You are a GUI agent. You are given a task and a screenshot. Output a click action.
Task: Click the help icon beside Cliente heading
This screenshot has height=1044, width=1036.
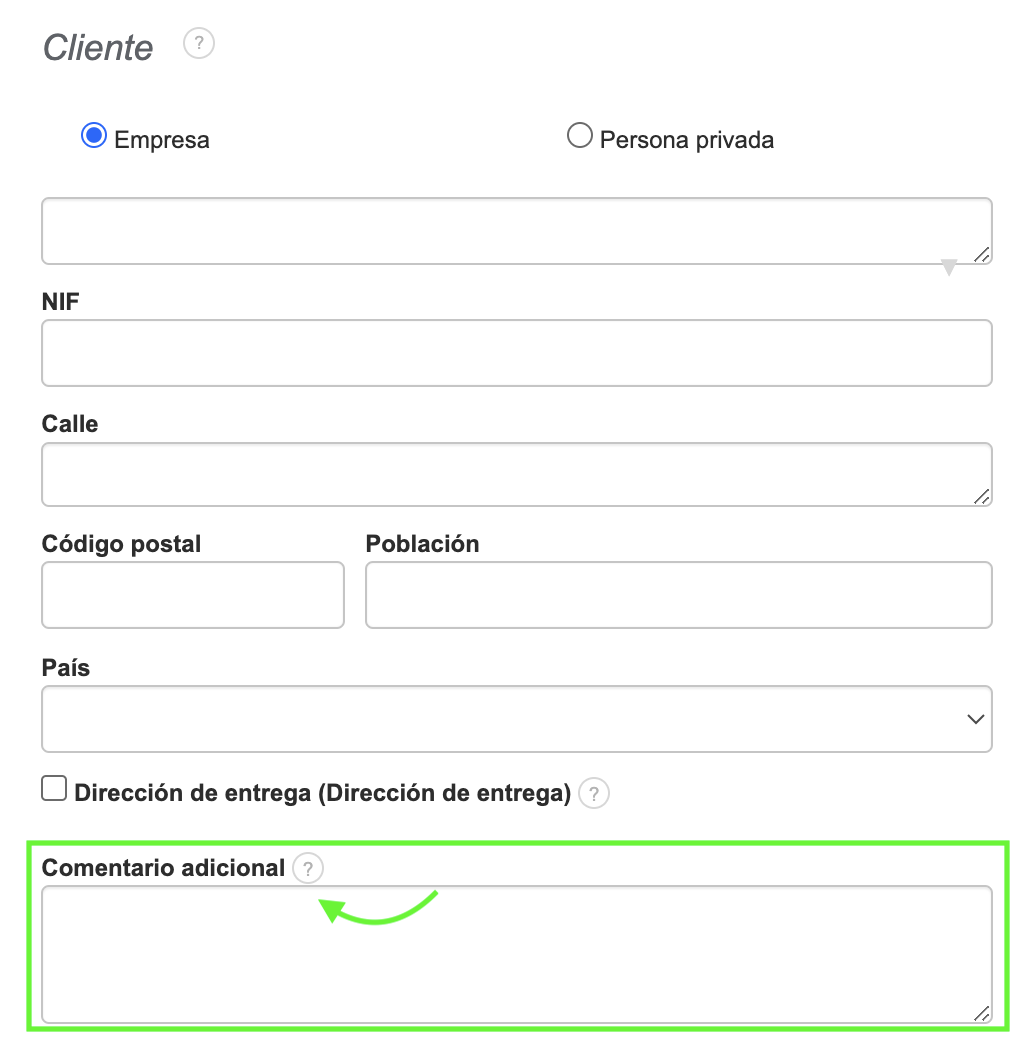coord(199,44)
